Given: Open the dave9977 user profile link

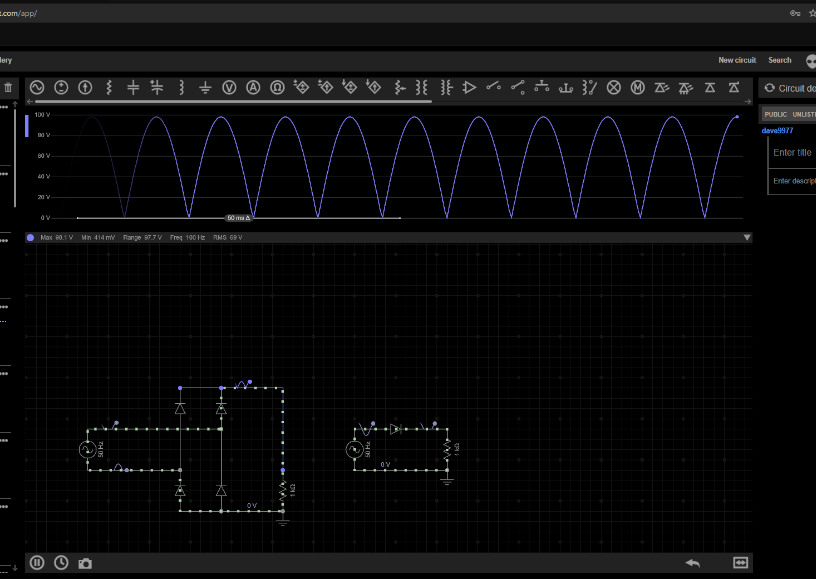Looking at the screenshot, I should [x=777, y=130].
